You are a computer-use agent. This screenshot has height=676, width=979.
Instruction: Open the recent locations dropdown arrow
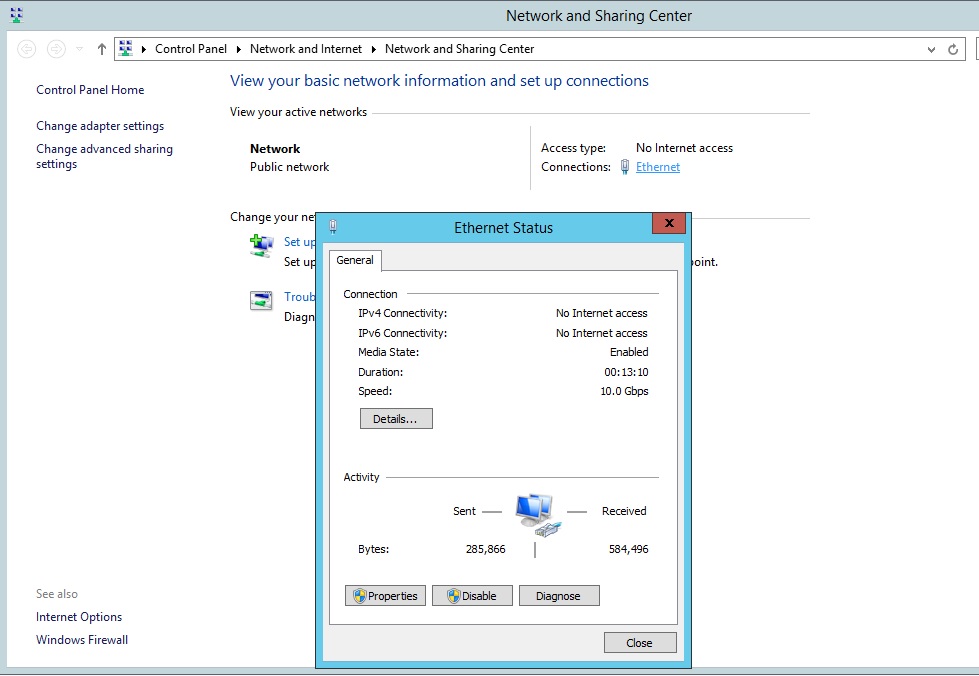[79, 49]
